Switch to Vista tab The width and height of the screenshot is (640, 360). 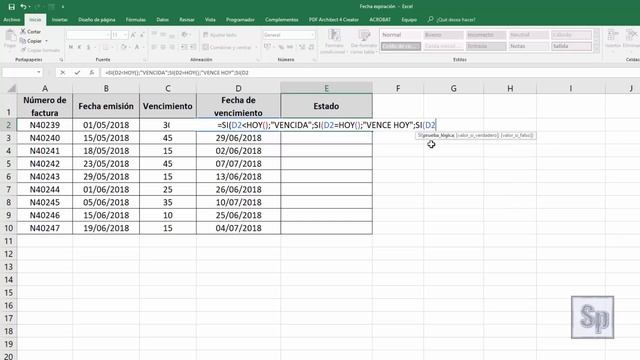tap(210, 20)
